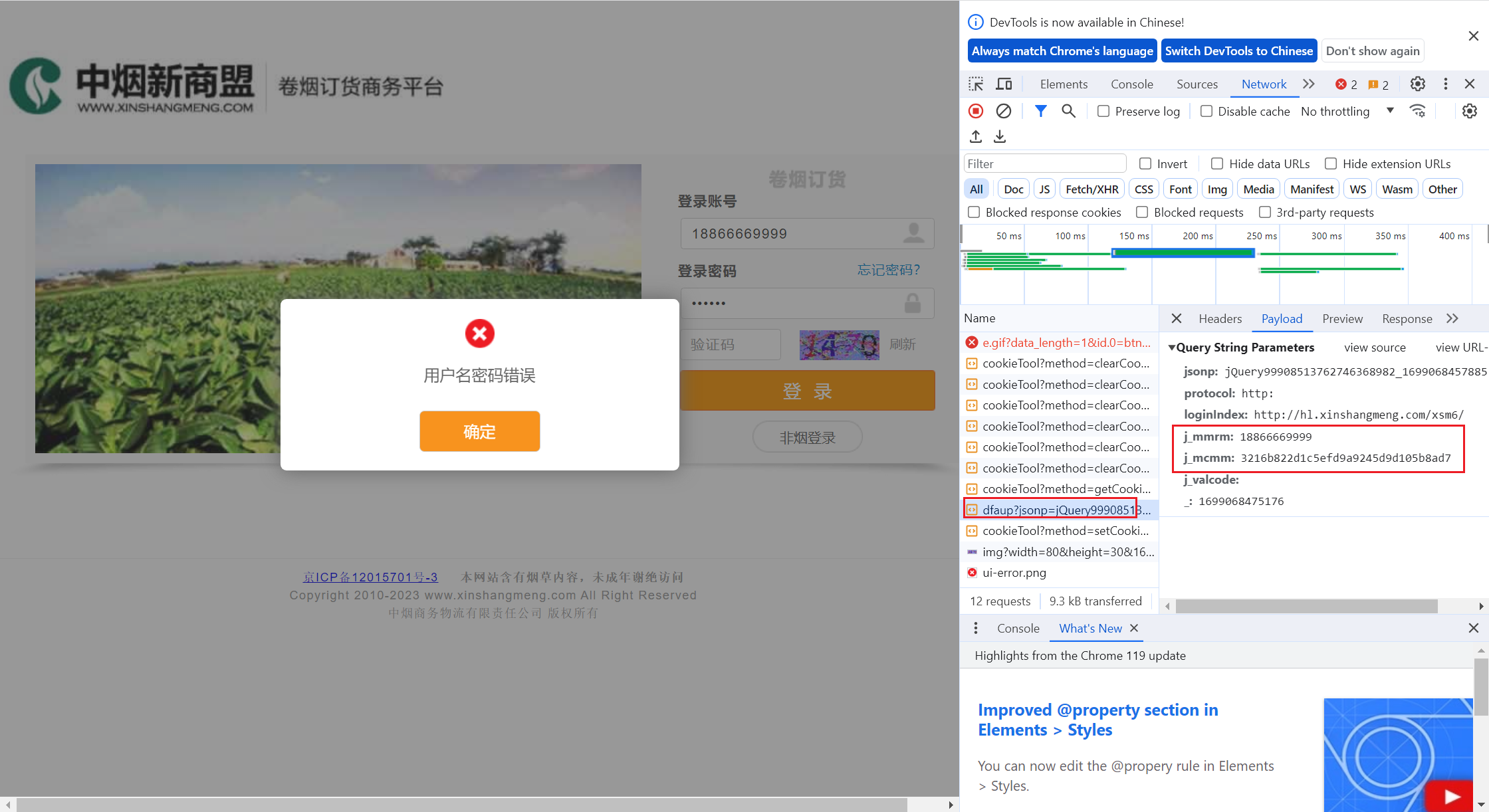Open the DevTools settings gear
This screenshot has height=812, width=1489.
pyautogui.click(x=1417, y=84)
